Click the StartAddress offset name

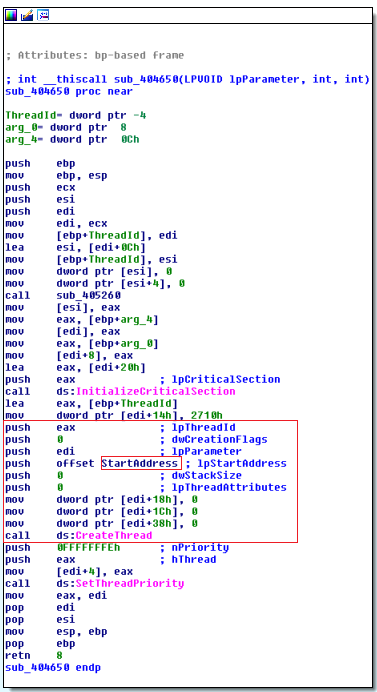pos(139,463)
